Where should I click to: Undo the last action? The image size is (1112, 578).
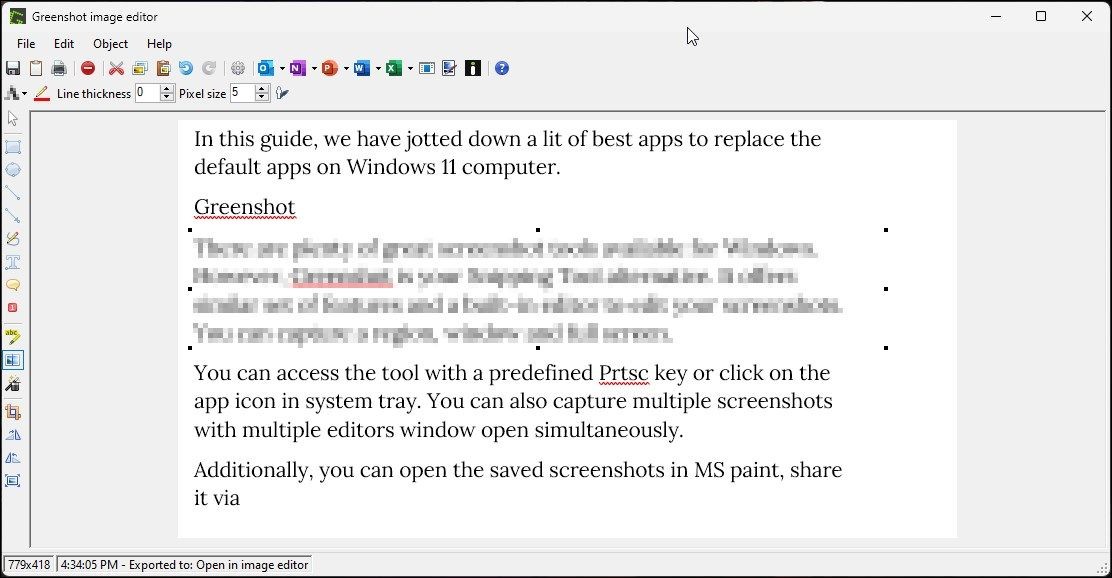point(186,68)
